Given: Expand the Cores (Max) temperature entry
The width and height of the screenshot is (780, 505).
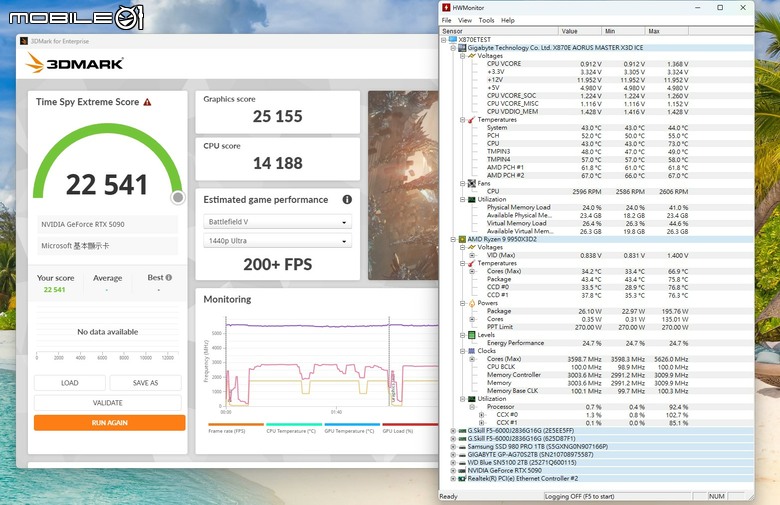Looking at the screenshot, I should [472, 271].
